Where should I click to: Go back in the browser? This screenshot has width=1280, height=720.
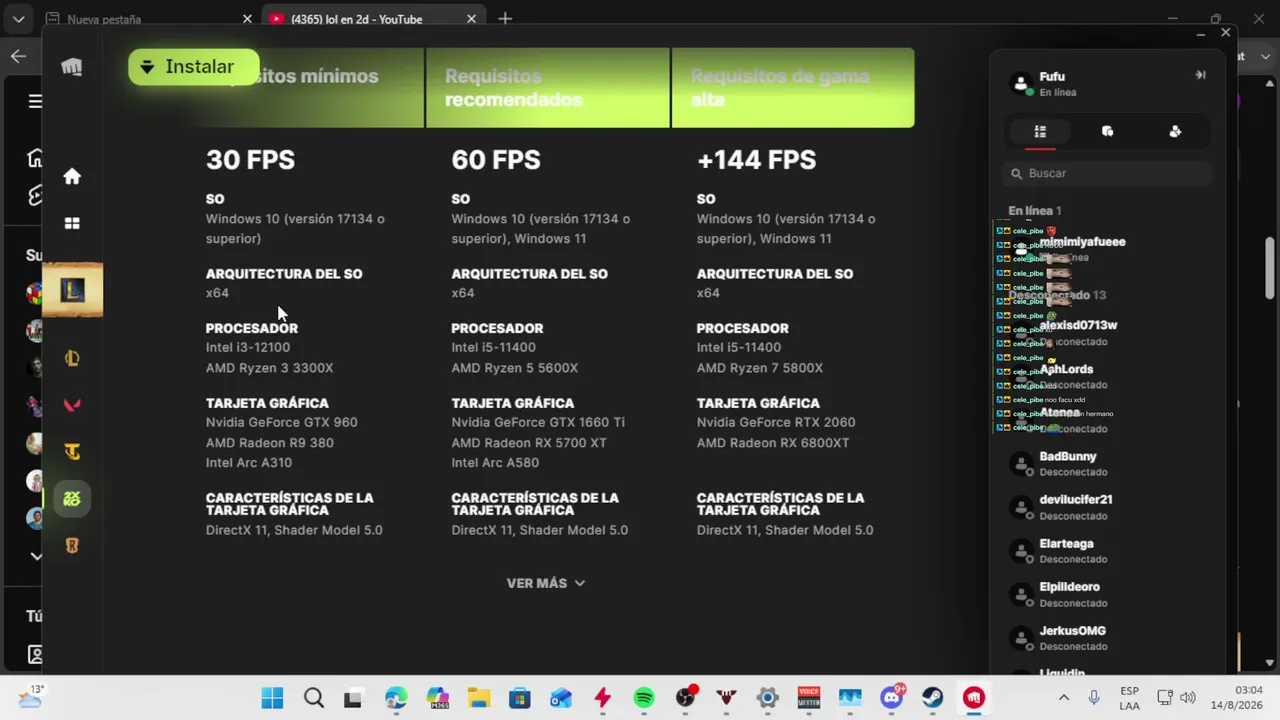[x=18, y=56]
